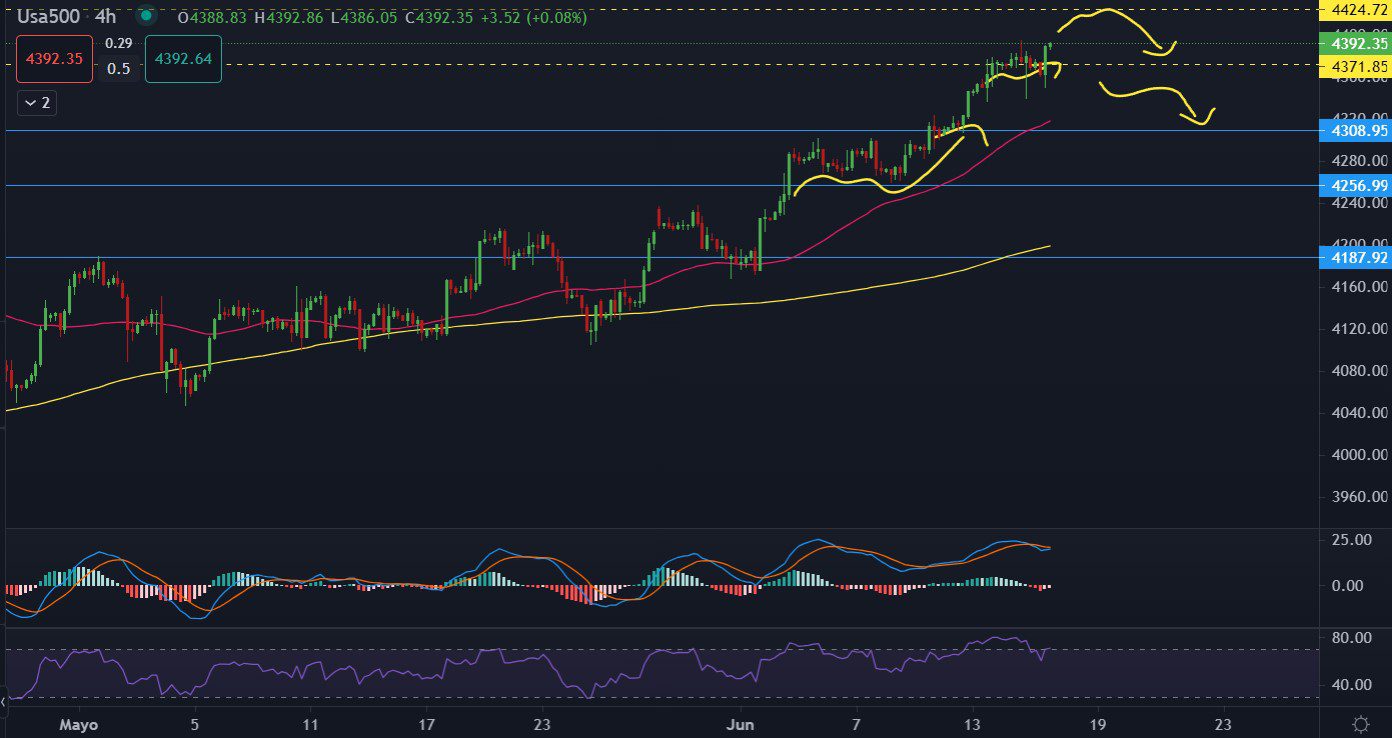Select the yellow 4371.85 price label
This screenshot has width=1392, height=738.
point(1354,65)
